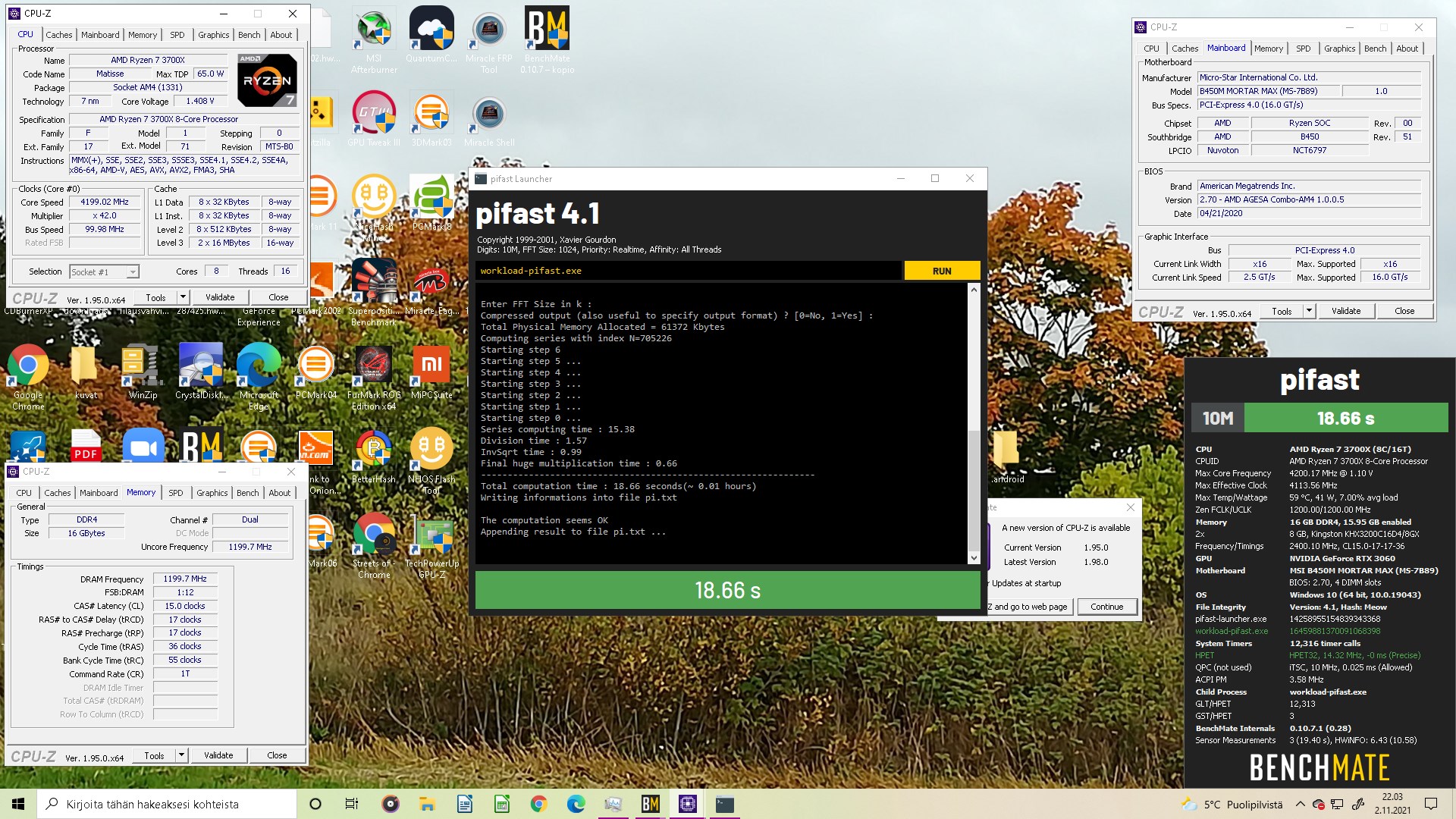The image size is (1456, 819).
Task: Open Task View from the taskbar
Action: (x=352, y=804)
